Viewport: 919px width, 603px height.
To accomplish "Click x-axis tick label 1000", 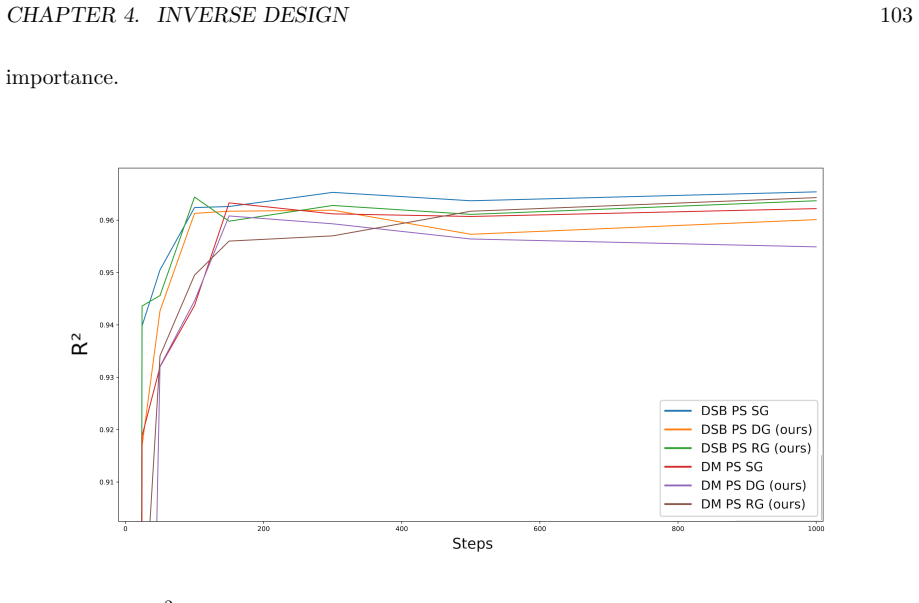I will tap(816, 529).
